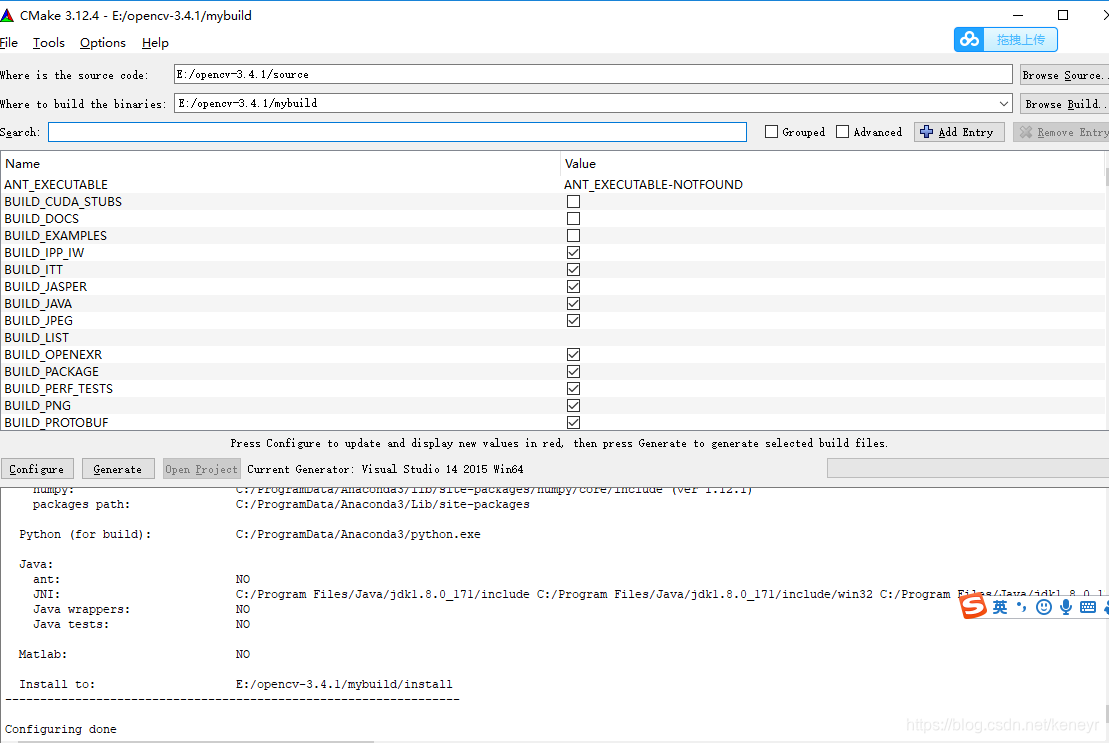Focus the Search input field
The width and height of the screenshot is (1109, 743).
click(x=397, y=131)
